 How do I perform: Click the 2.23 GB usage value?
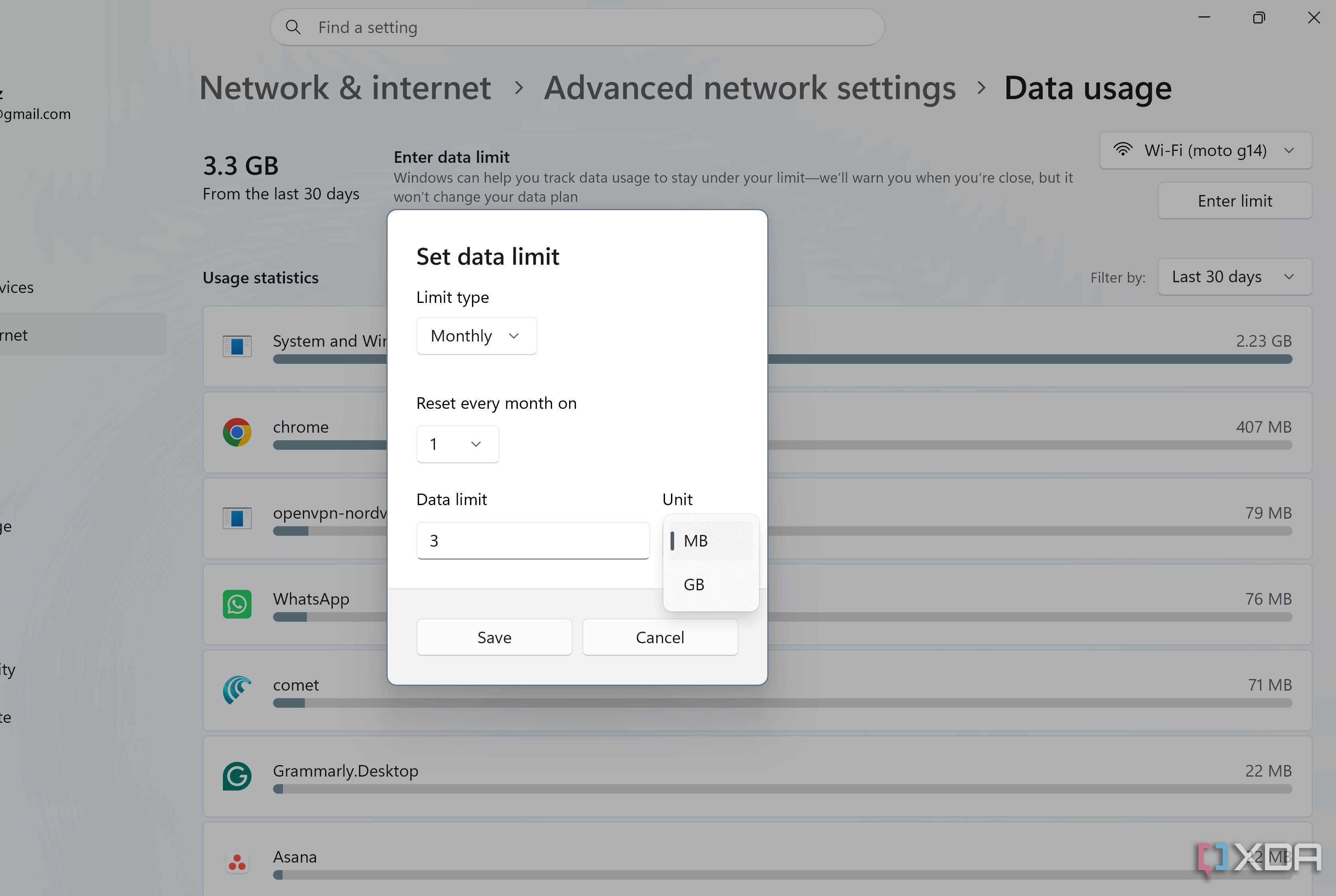1264,341
